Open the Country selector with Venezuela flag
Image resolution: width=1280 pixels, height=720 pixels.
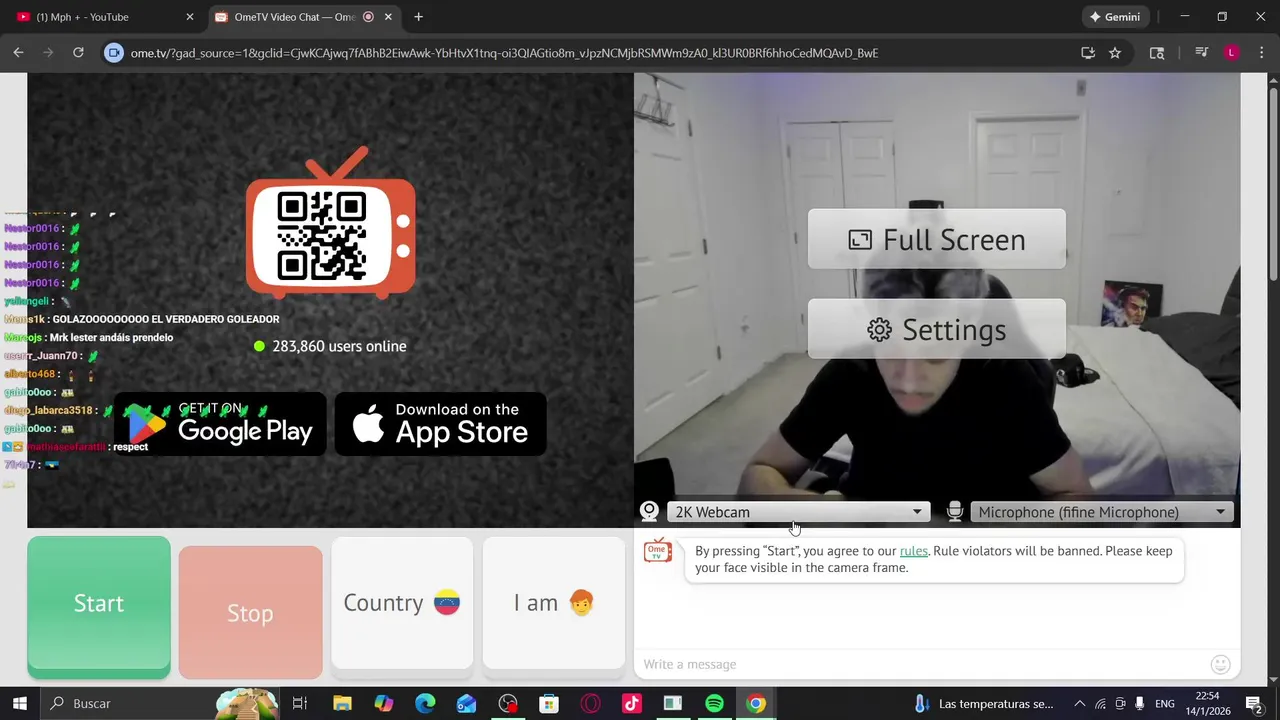point(402,603)
